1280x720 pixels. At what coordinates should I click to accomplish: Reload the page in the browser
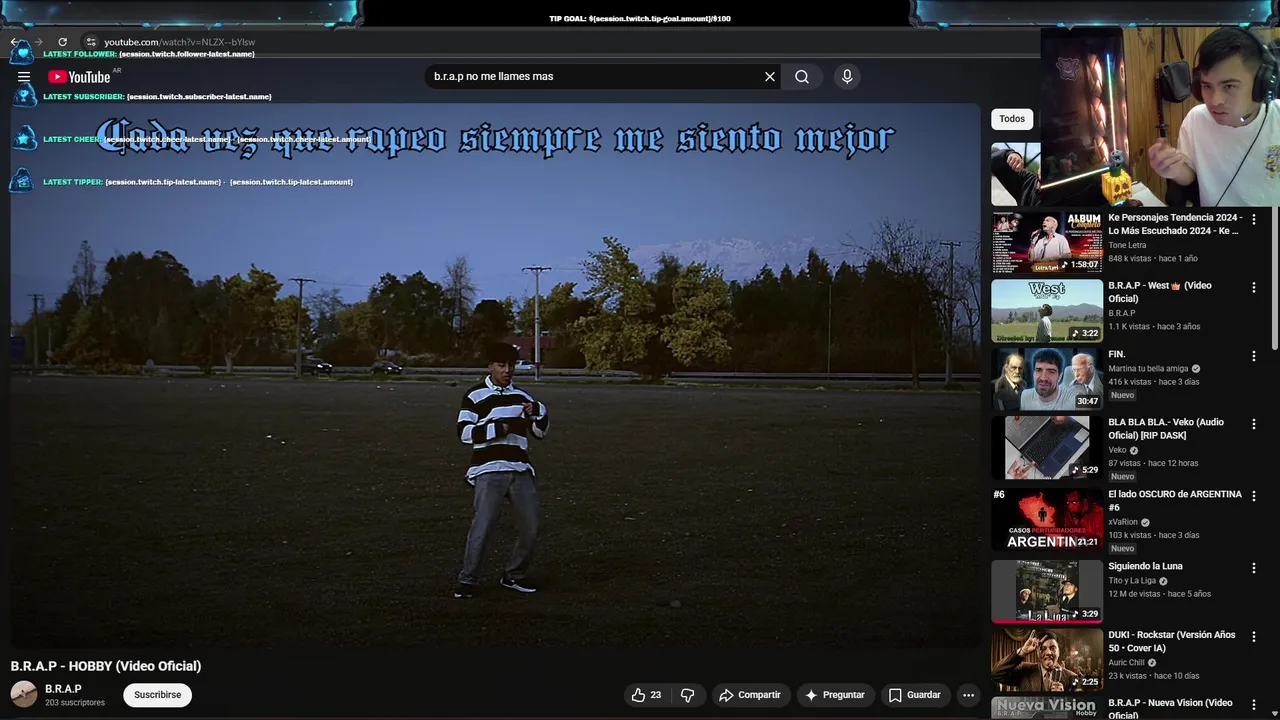point(62,42)
